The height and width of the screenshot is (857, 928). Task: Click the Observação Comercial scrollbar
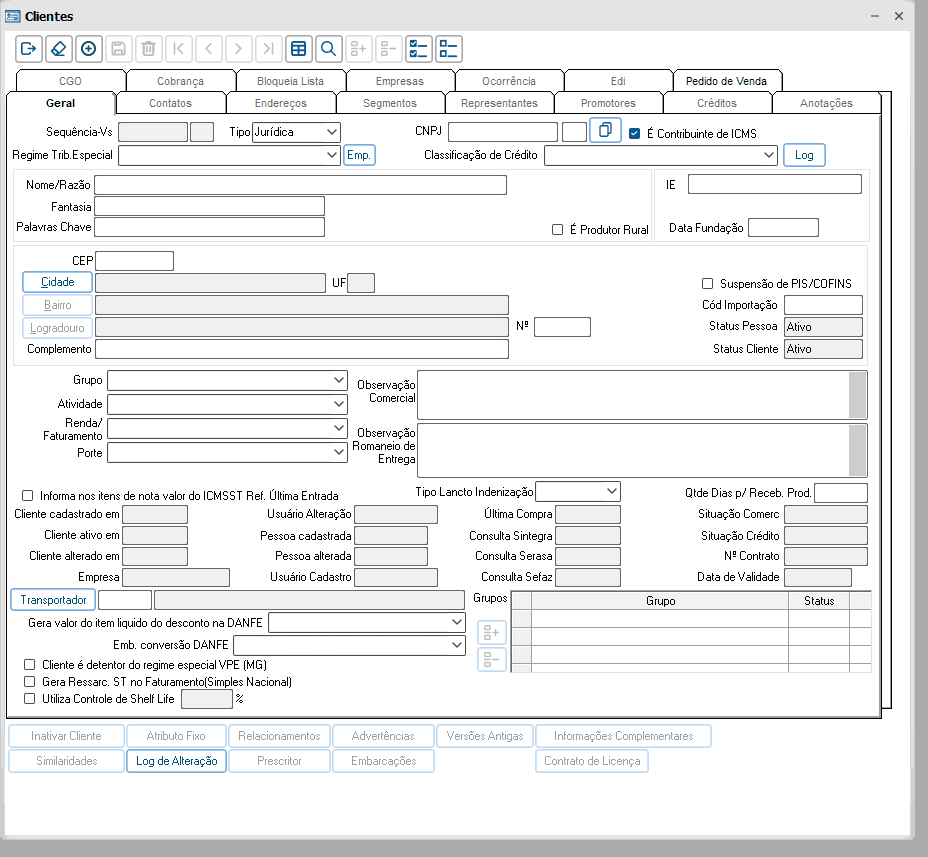coord(857,395)
